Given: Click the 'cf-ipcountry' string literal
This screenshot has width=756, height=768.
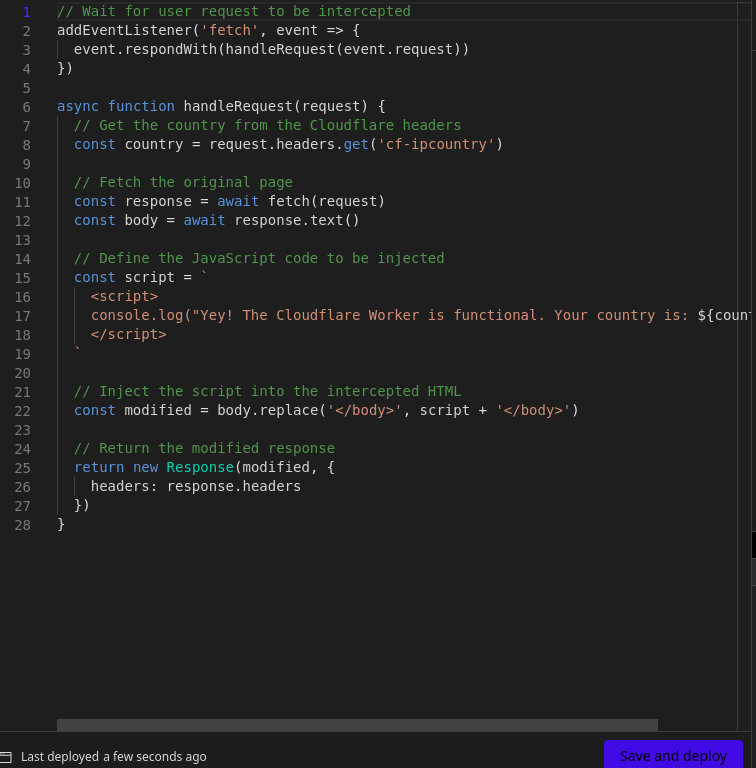Looking at the screenshot, I should pos(436,144).
